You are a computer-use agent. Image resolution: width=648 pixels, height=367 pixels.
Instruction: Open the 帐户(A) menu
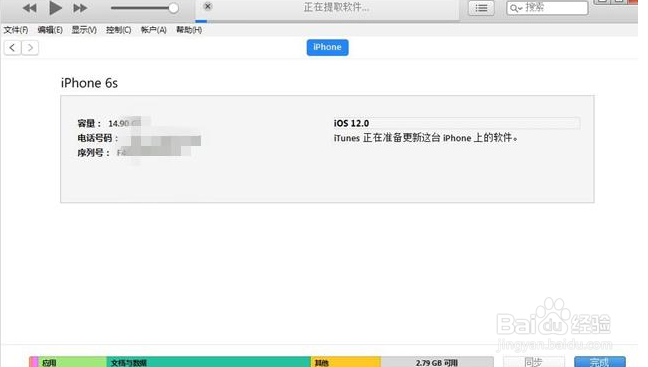pos(153,30)
